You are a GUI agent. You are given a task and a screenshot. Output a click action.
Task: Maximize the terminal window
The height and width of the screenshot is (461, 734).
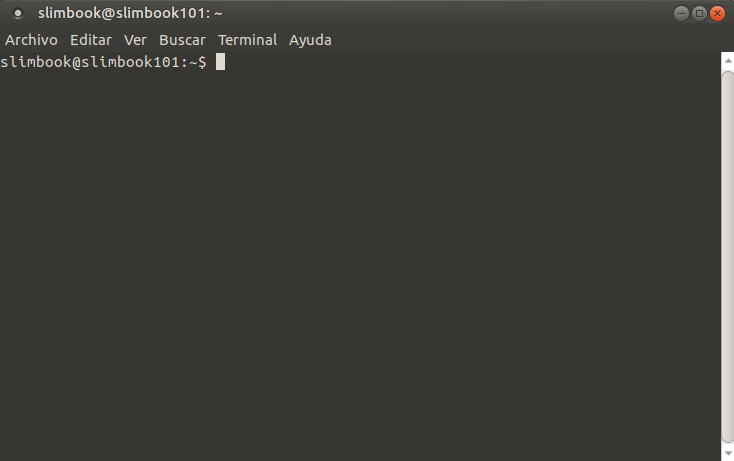coord(699,13)
